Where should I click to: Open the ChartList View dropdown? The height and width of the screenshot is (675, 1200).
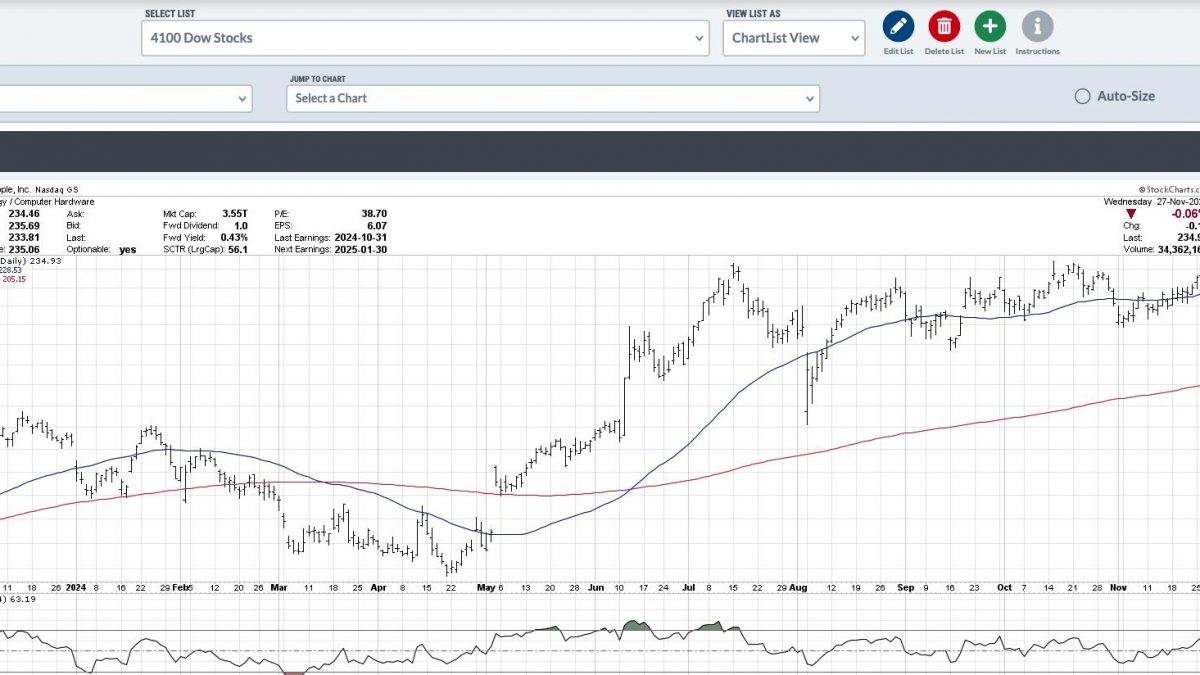[794, 38]
